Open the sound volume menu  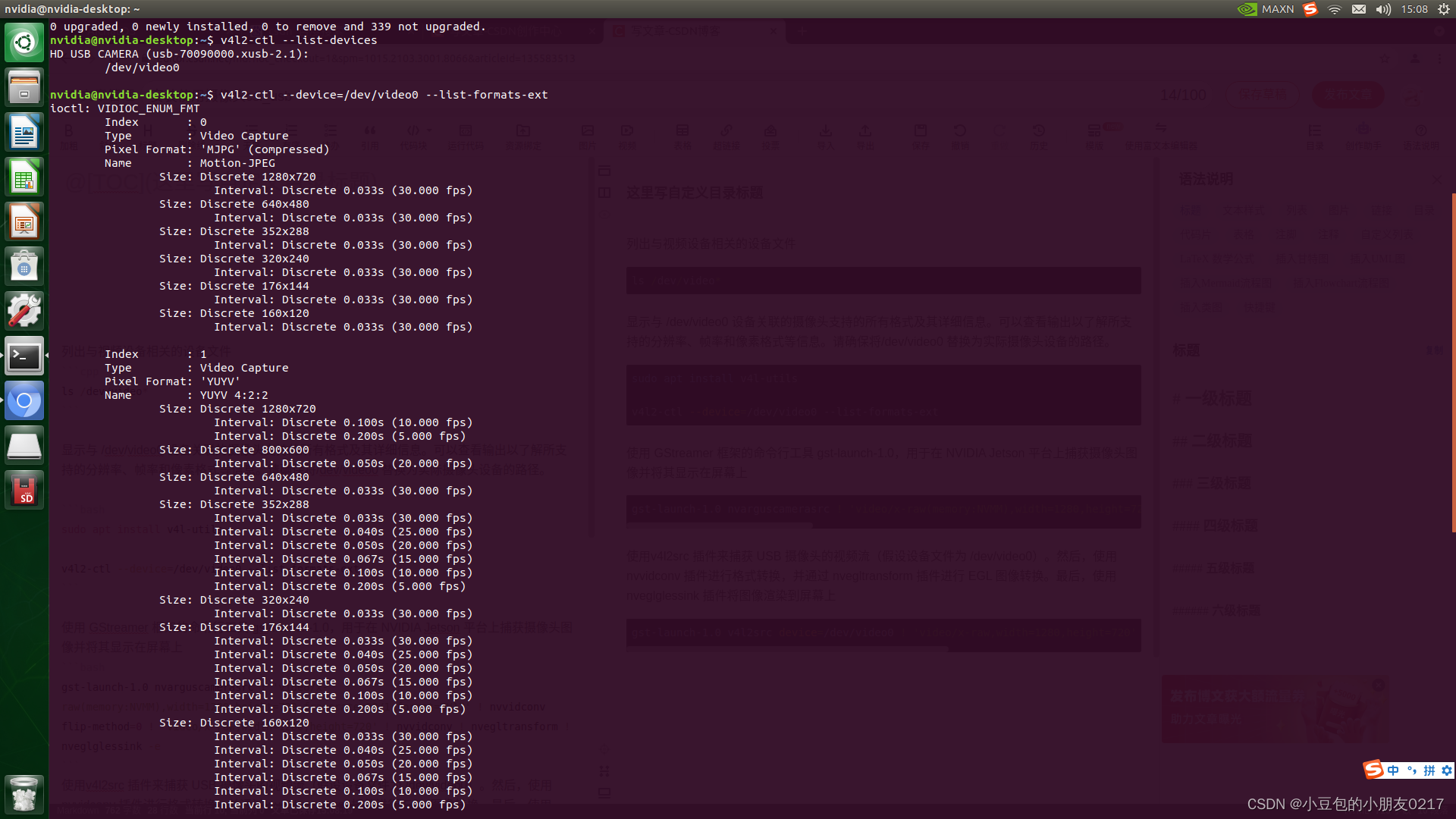[1383, 9]
